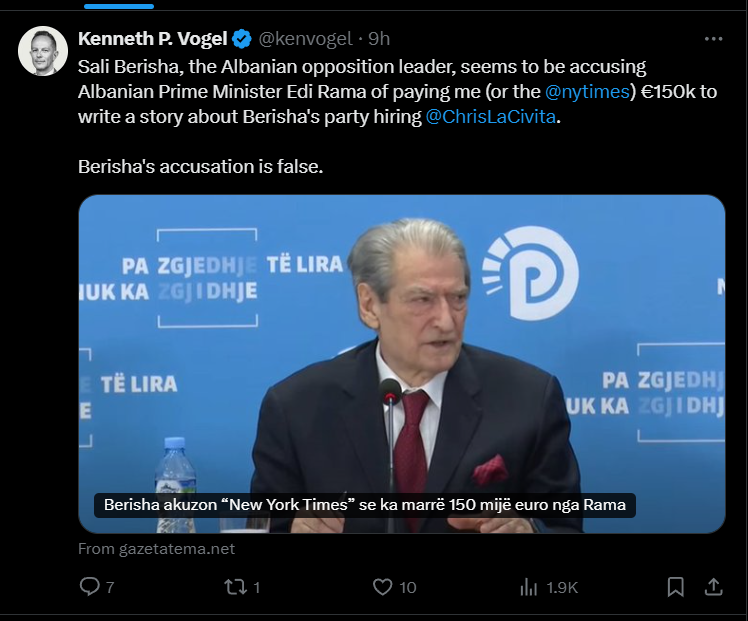Click the reply speech bubble icon
This screenshot has height=621, width=748.
coord(89,587)
